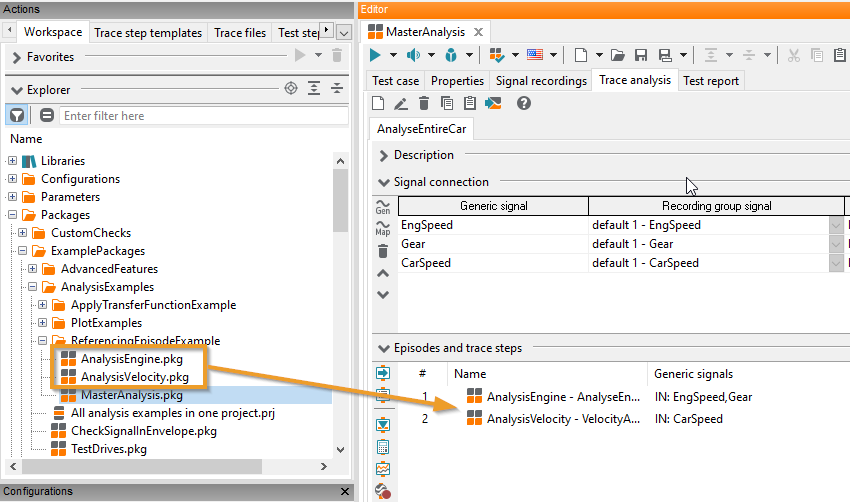Create a new document in the editor toolbar
This screenshot has width=850, height=502.
coord(581,55)
